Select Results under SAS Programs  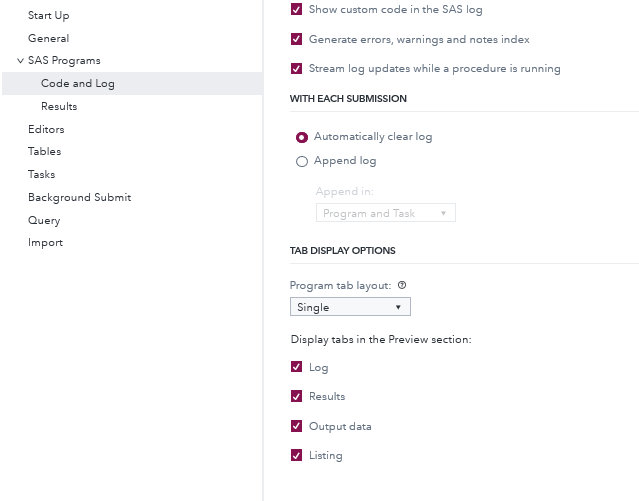[59, 106]
